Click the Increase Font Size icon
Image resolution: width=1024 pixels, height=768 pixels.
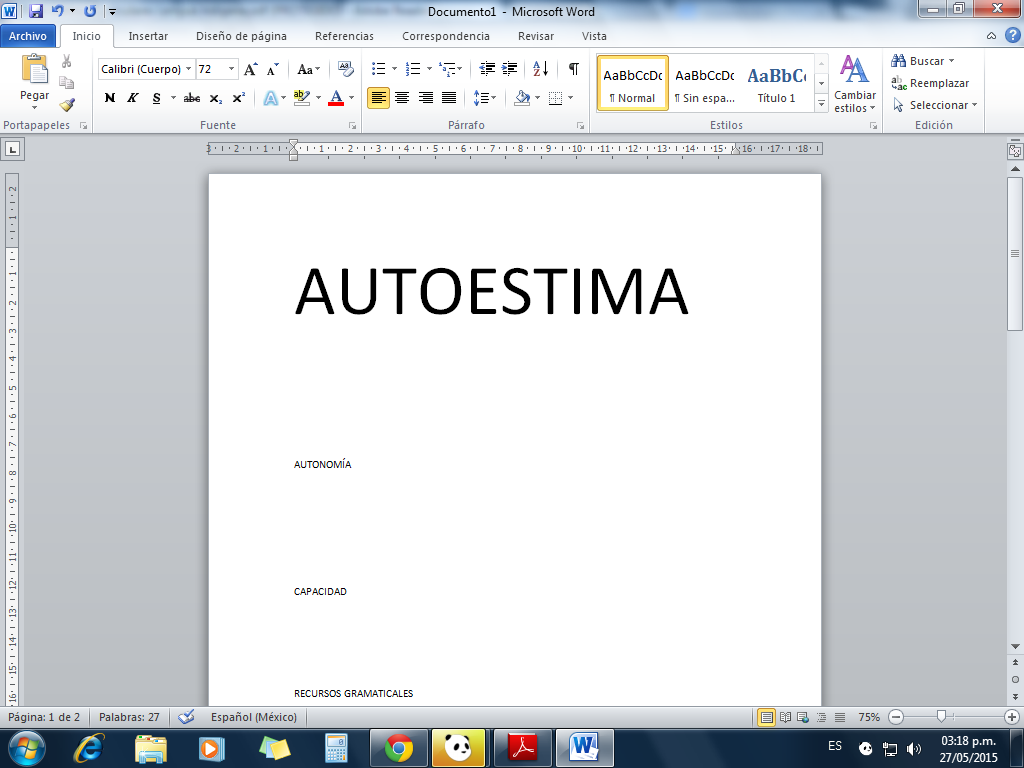[251, 69]
